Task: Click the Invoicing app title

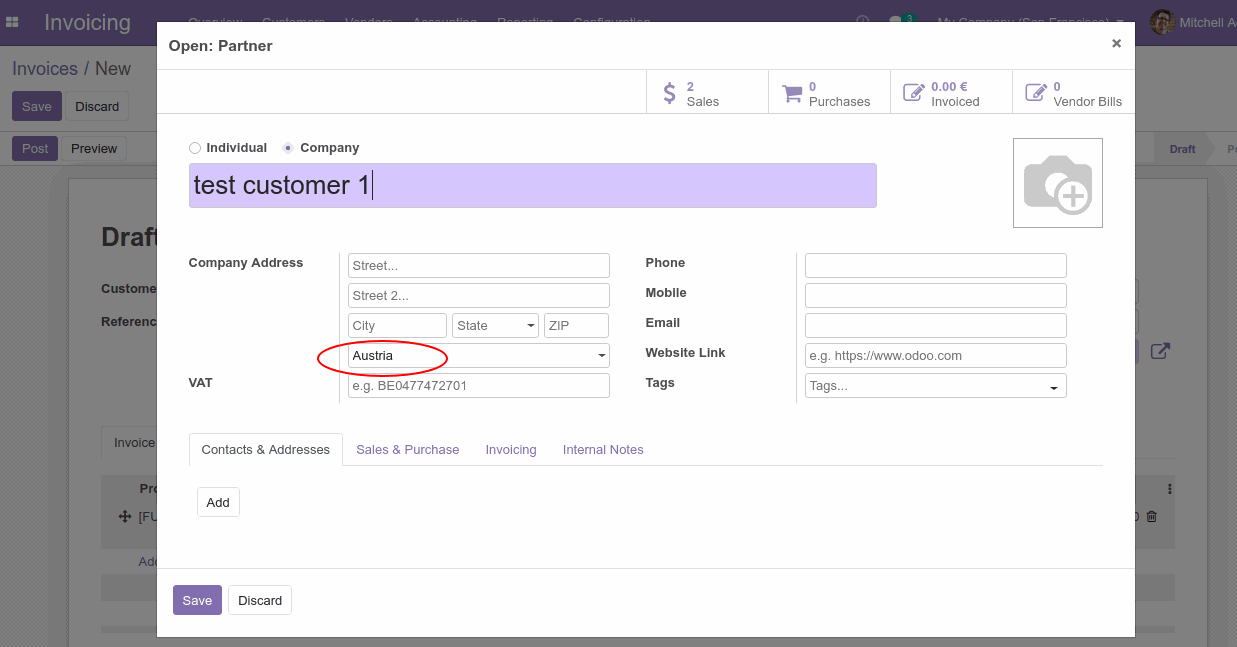Action: [87, 22]
